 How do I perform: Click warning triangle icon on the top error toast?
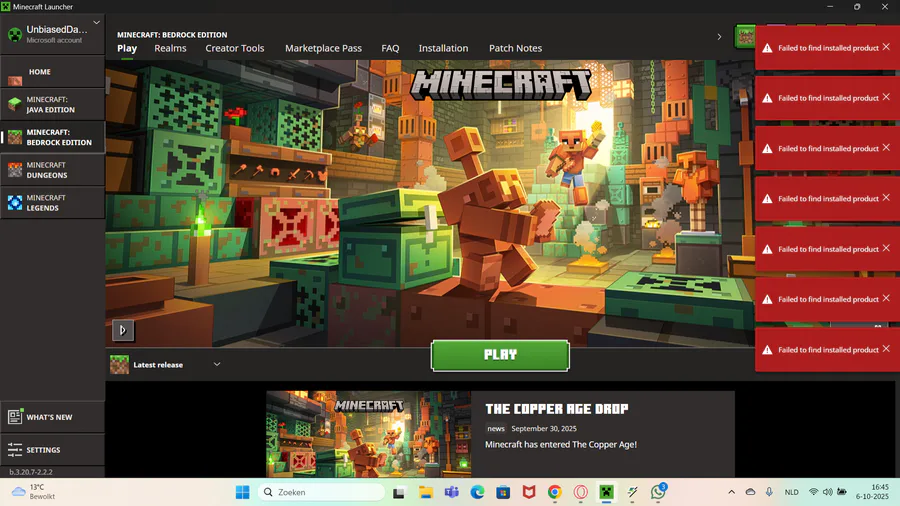coord(767,48)
